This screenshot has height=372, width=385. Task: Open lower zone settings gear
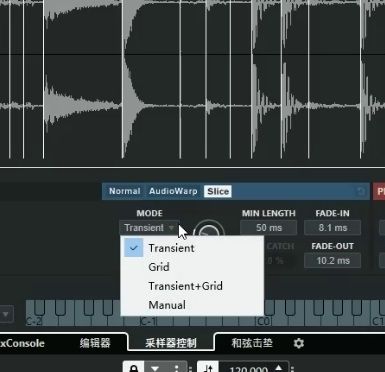point(298,343)
